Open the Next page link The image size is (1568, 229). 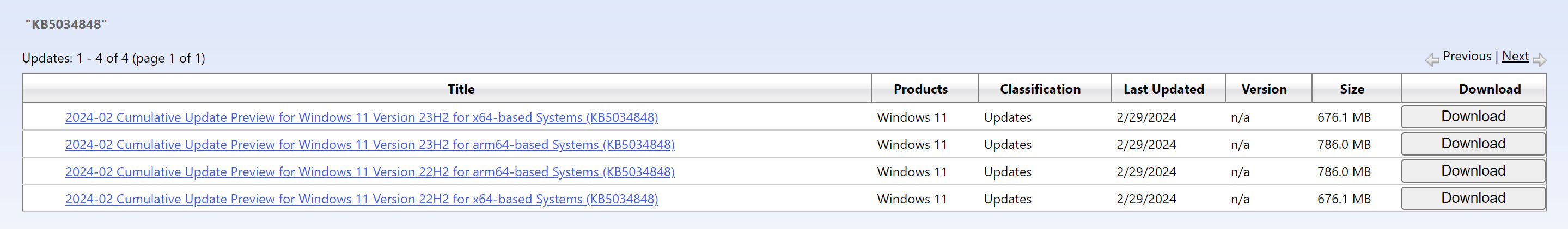[1515, 57]
